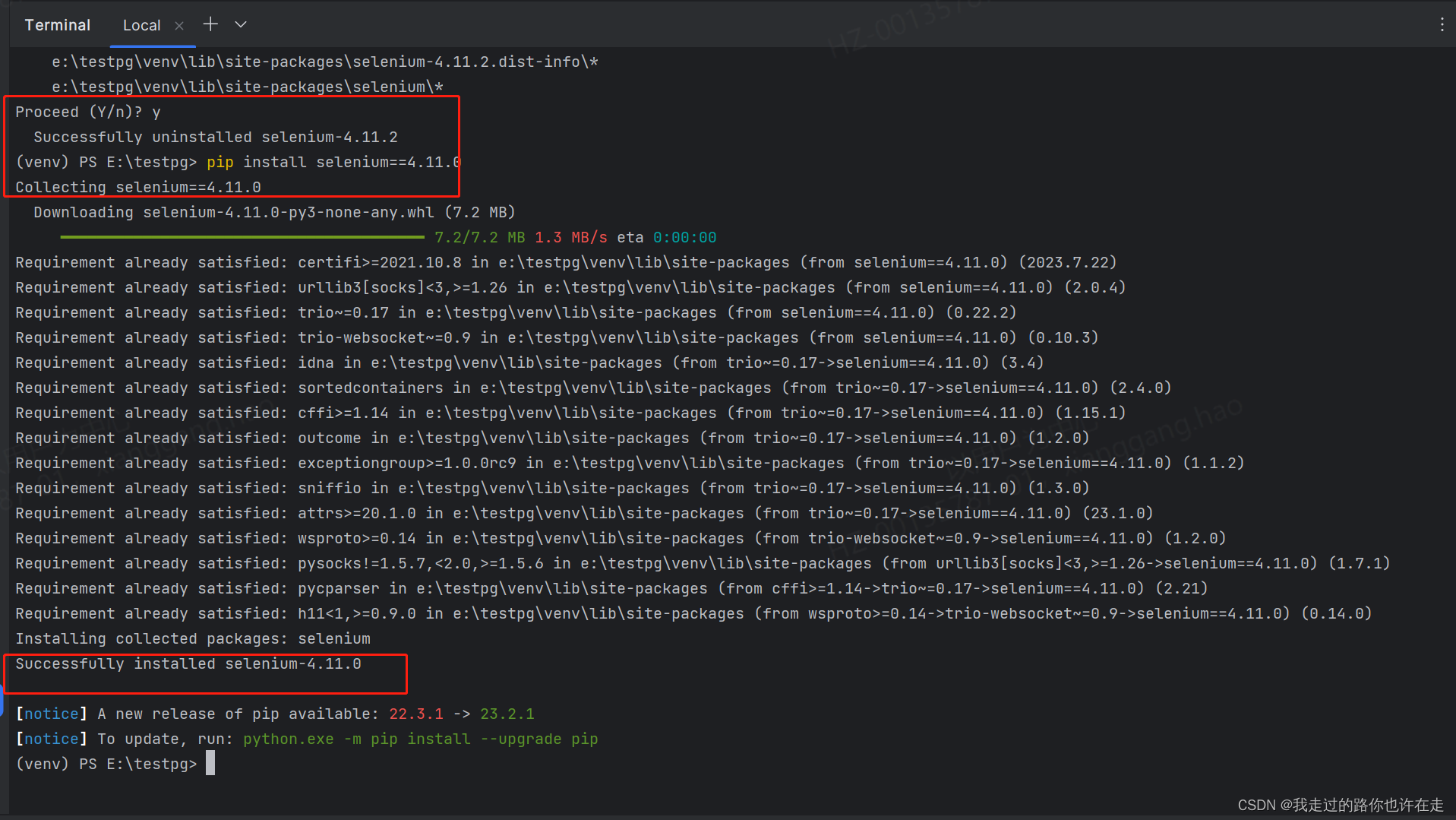Click the wsproto>=0.14 requirement line

(621, 538)
